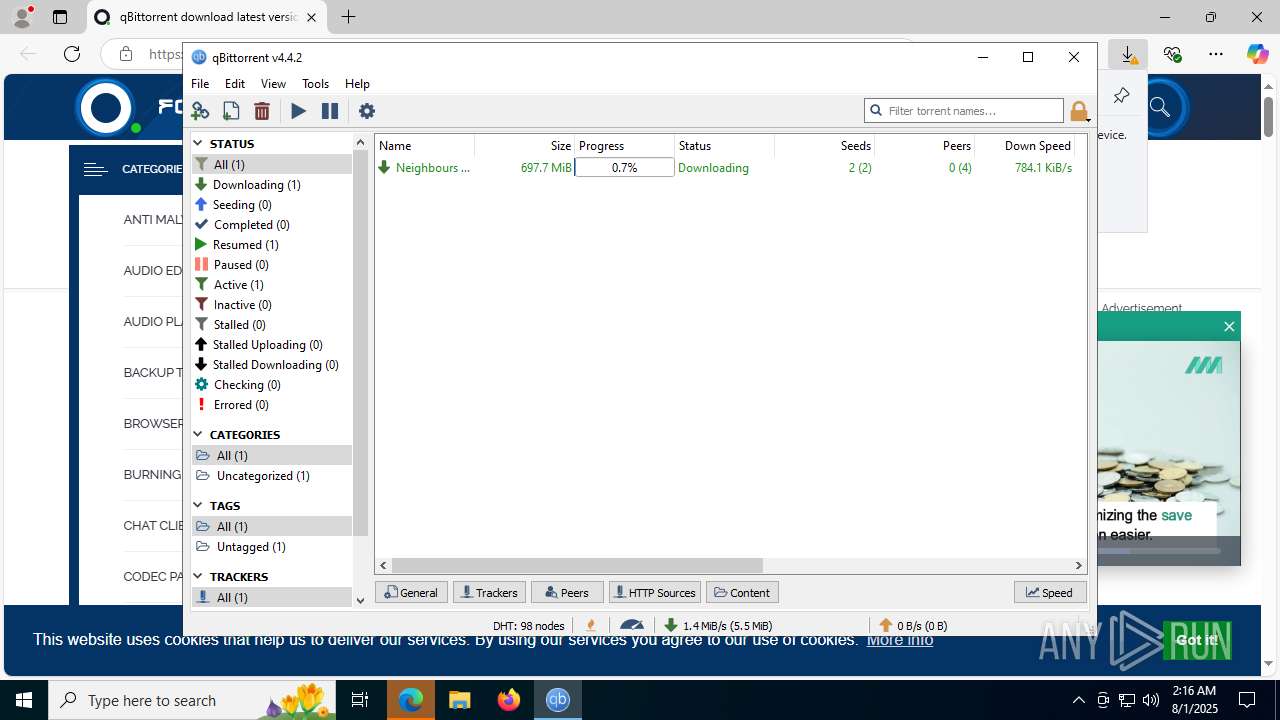Filter by Stalled Downloading (0)

coord(272,364)
